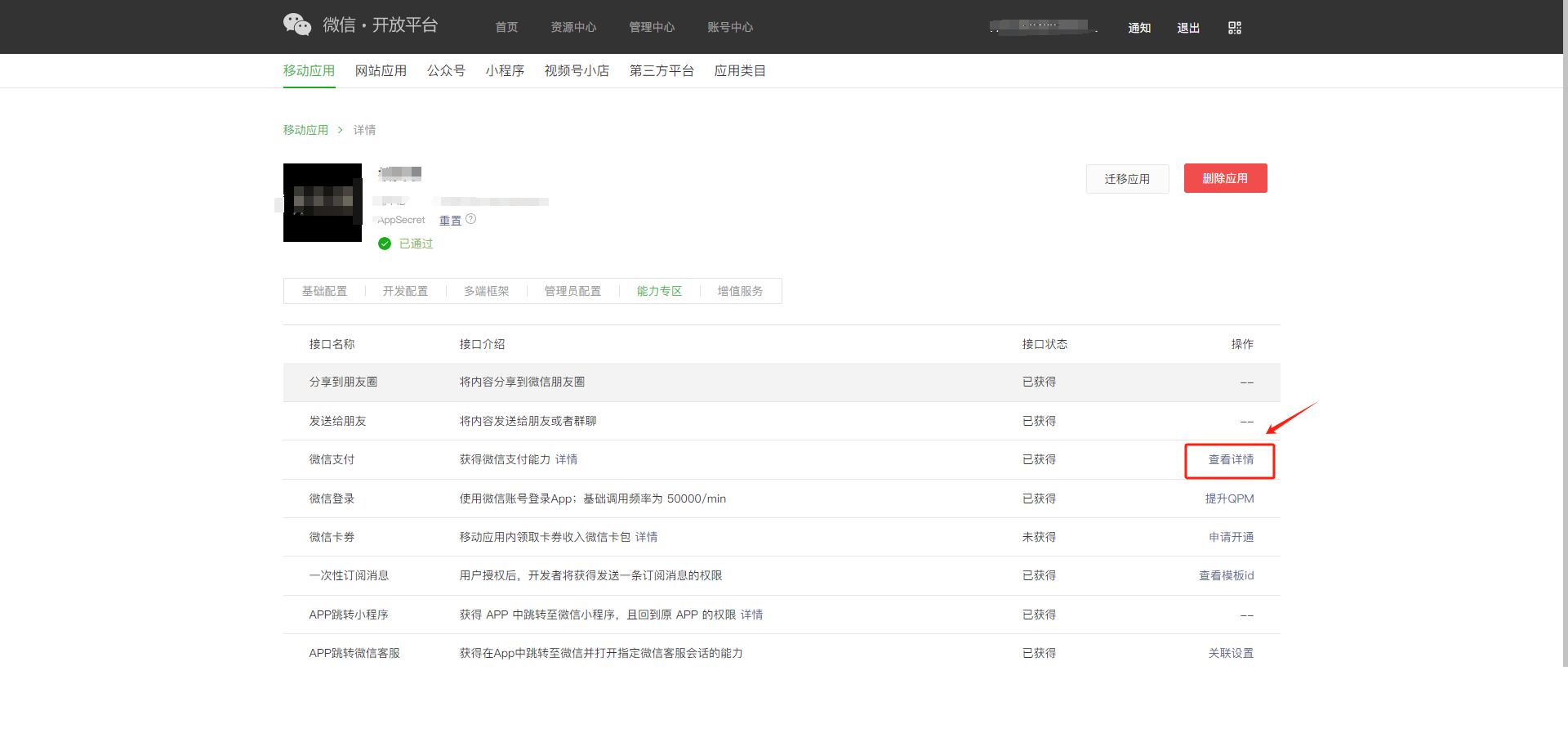Click 查看详情 for 微信支付

[1231, 460]
